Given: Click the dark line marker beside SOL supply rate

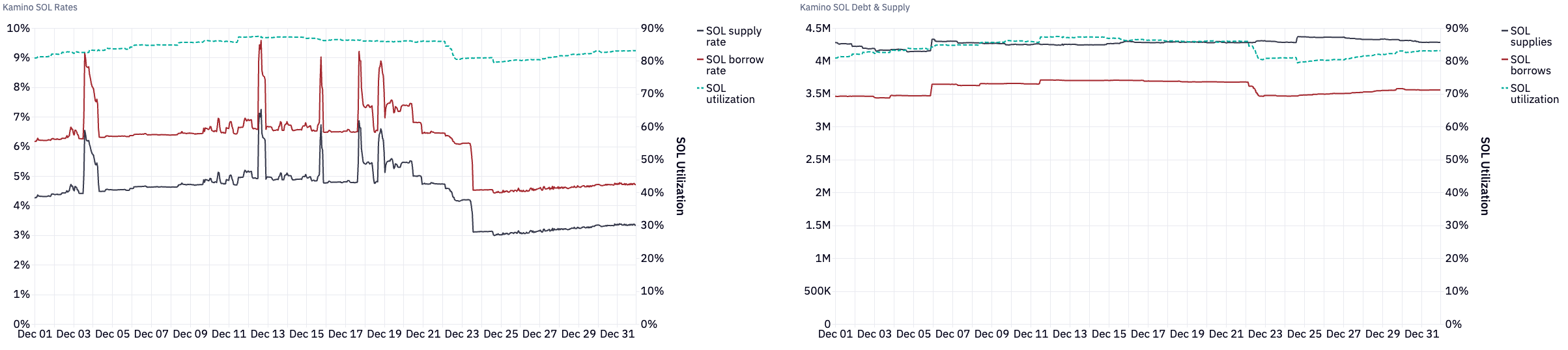Looking at the screenshot, I should coord(700,31).
